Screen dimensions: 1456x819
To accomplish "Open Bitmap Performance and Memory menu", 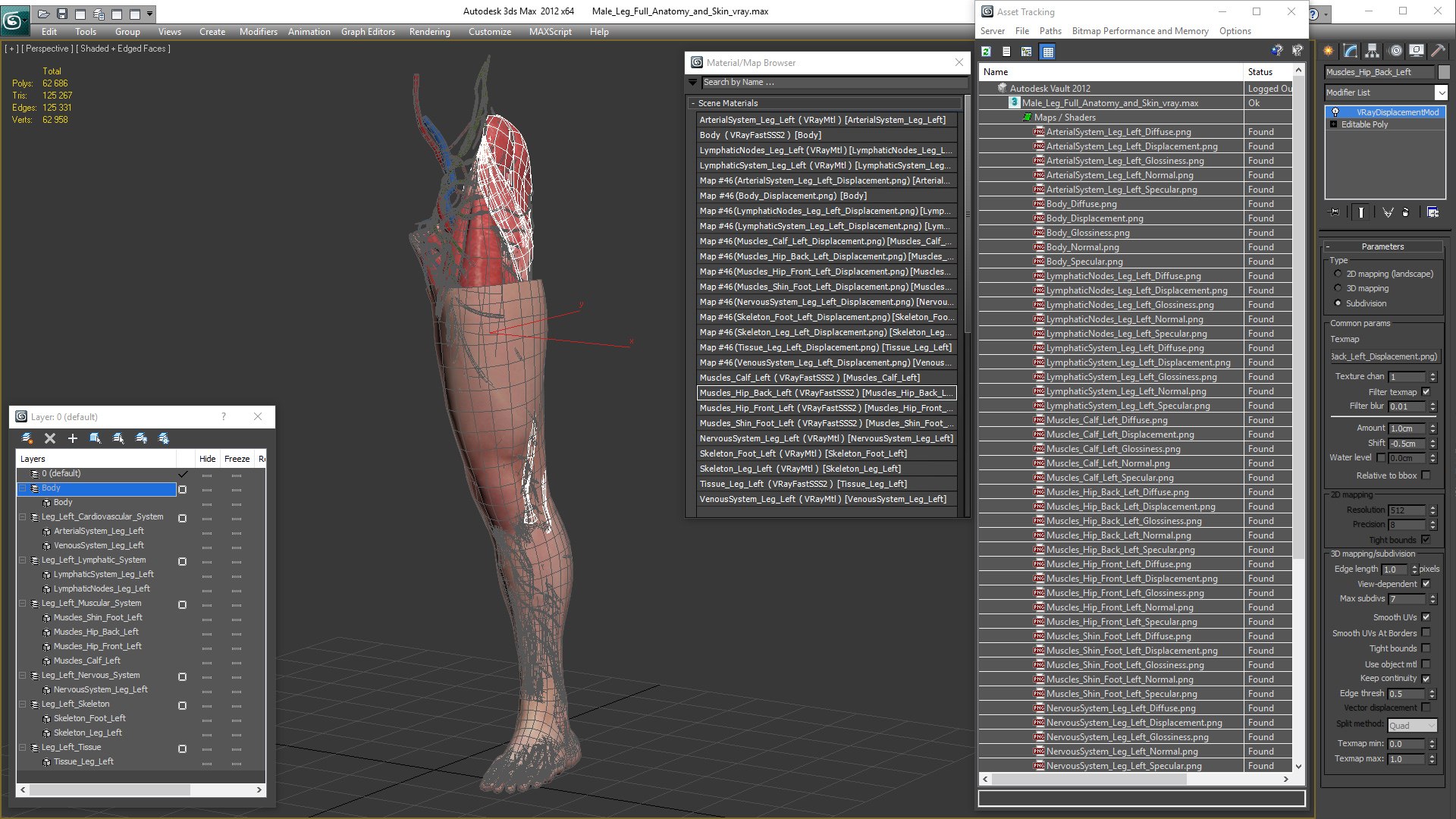I will click(1140, 31).
